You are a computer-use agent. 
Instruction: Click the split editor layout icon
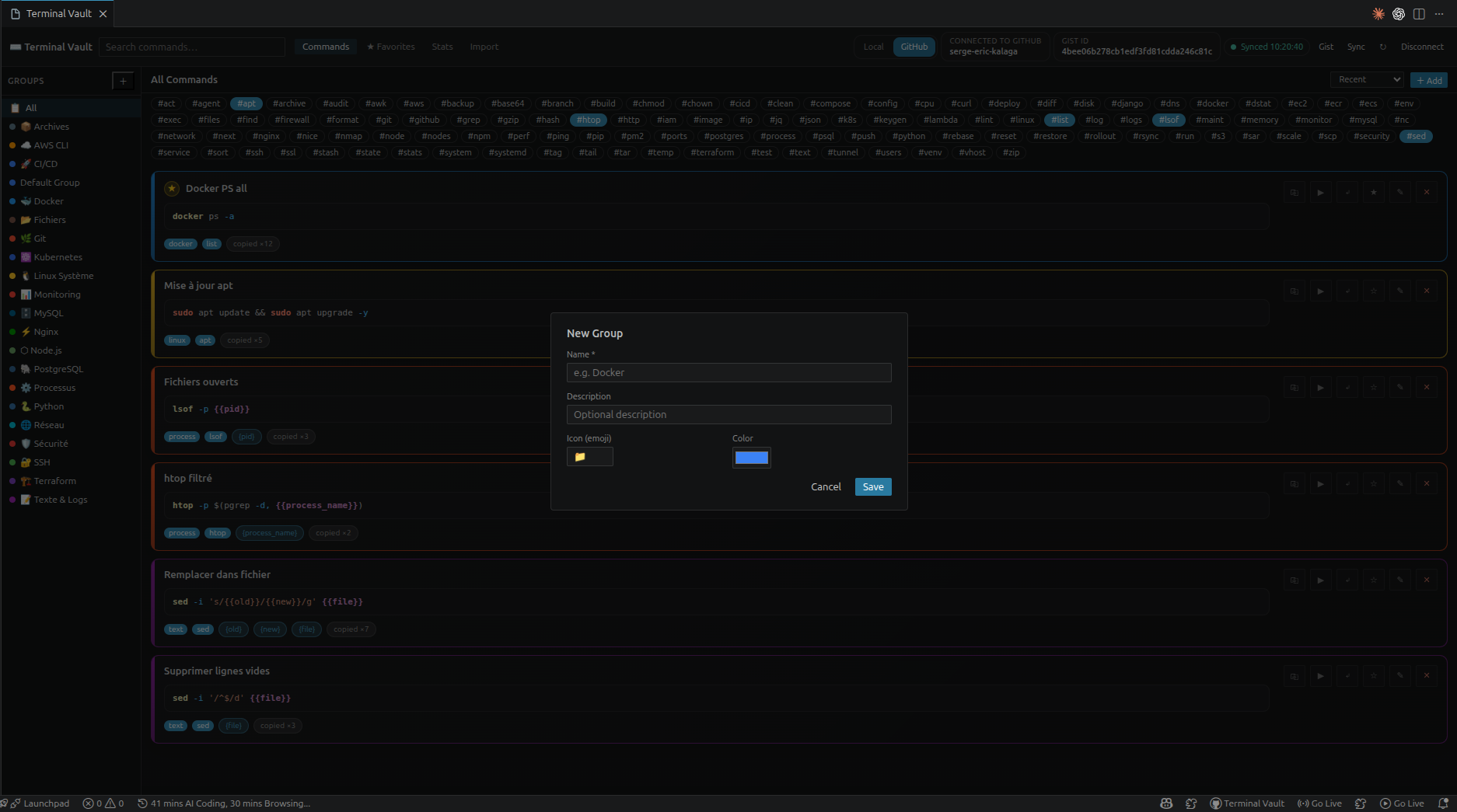coord(1419,14)
